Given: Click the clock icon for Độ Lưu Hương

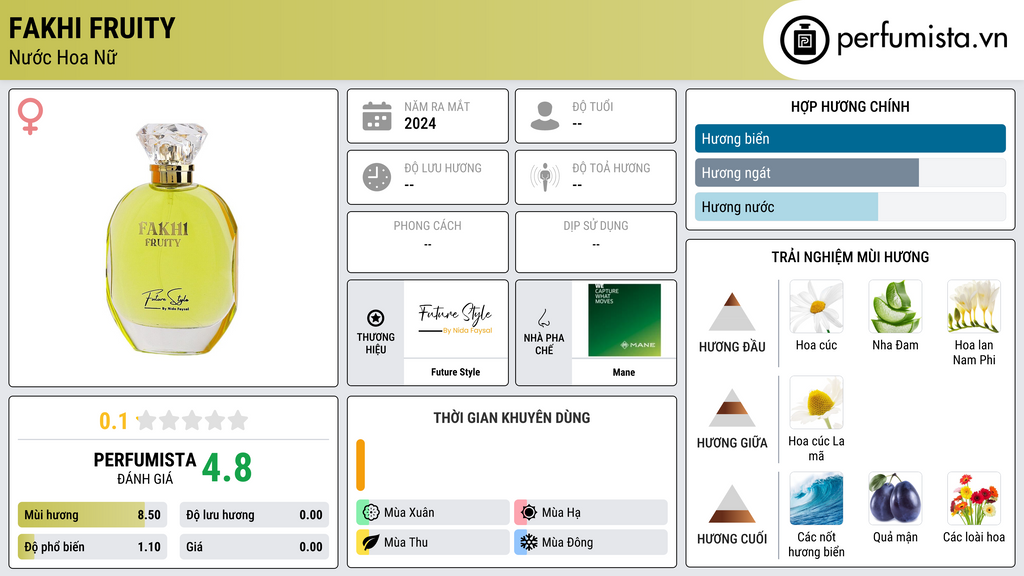Looking at the screenshot, I should 377,177.
